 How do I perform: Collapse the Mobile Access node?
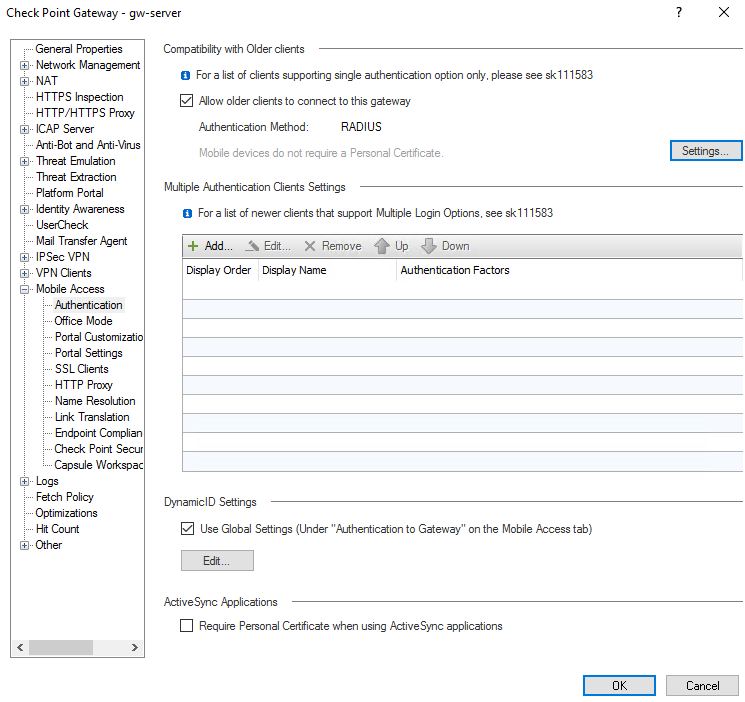[24, 289]
